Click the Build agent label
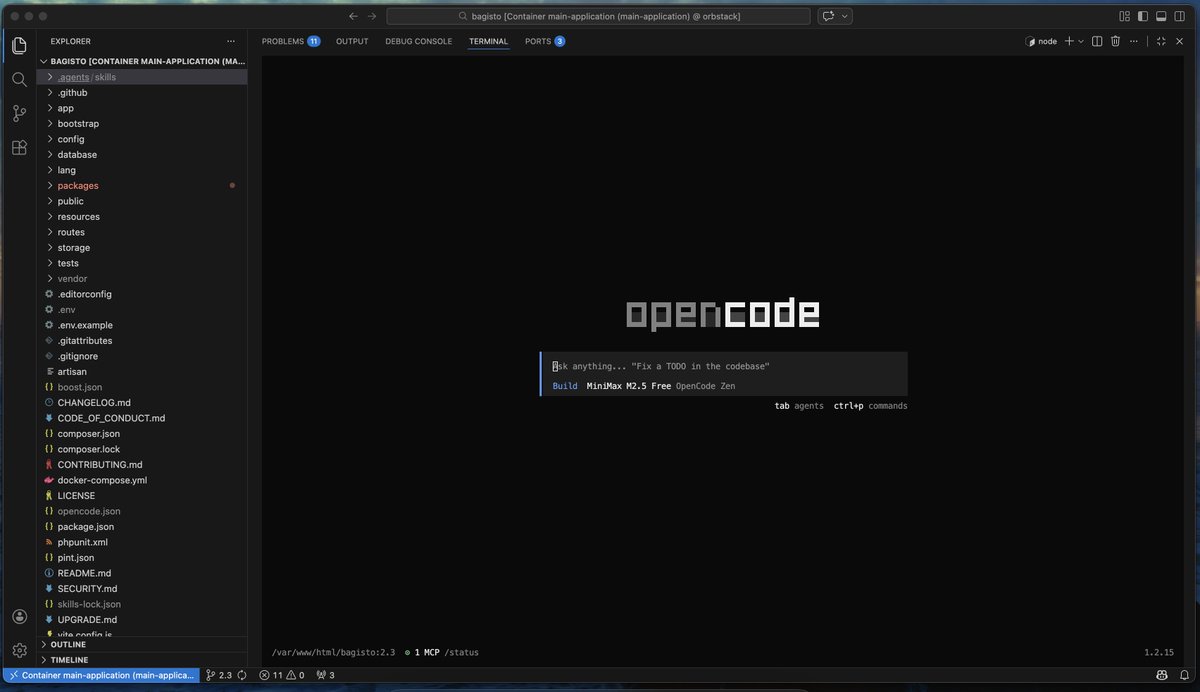The image size is (1200, 692). click(565, 386)
